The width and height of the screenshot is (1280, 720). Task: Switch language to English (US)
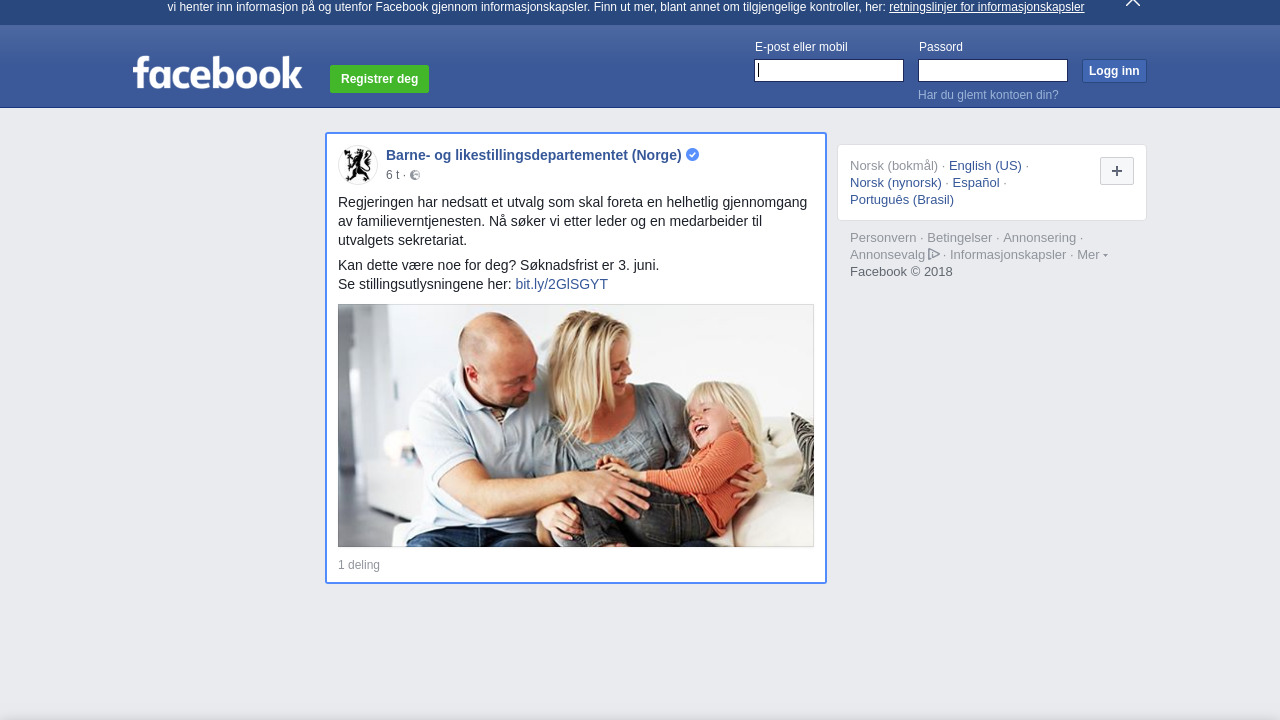(984, 166)
